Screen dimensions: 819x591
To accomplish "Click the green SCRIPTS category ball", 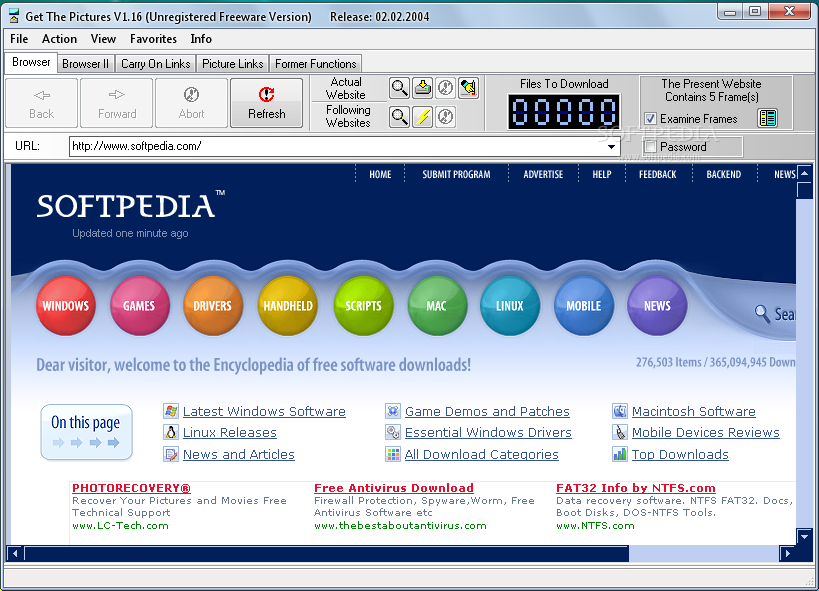I will click(x=363, y=306).
